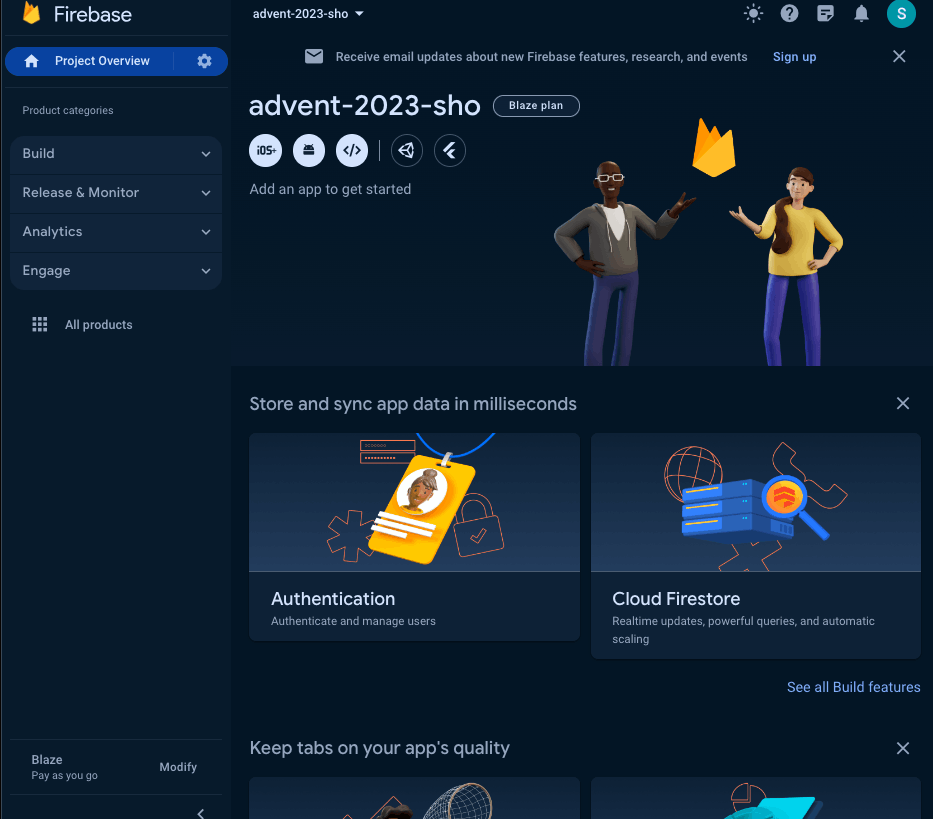Open Project Overview home icon

tap(32, 61)
